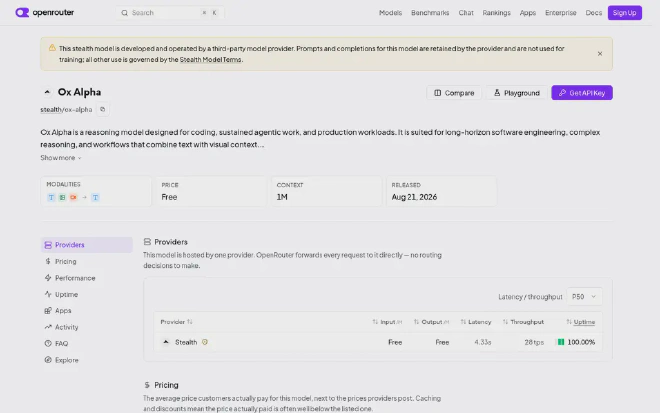Click the Compare button
660x413 pixels.
[x=454, y=93]
